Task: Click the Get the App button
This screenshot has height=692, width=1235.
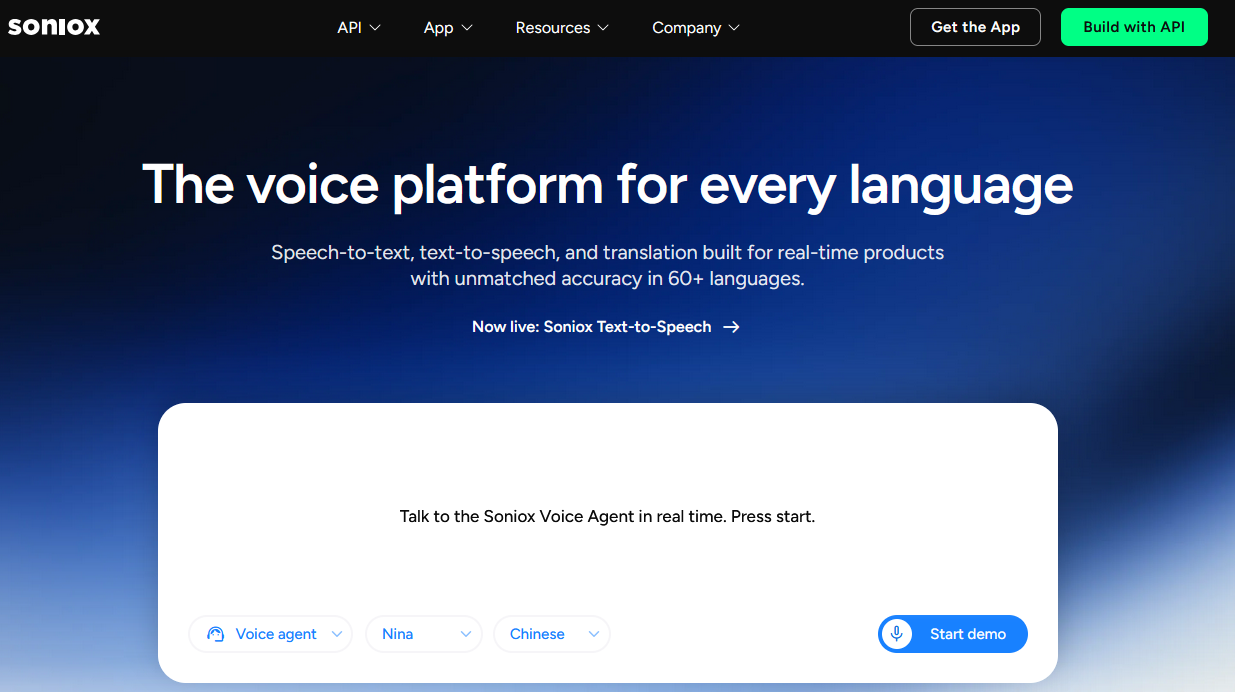Action: [975, 27]
